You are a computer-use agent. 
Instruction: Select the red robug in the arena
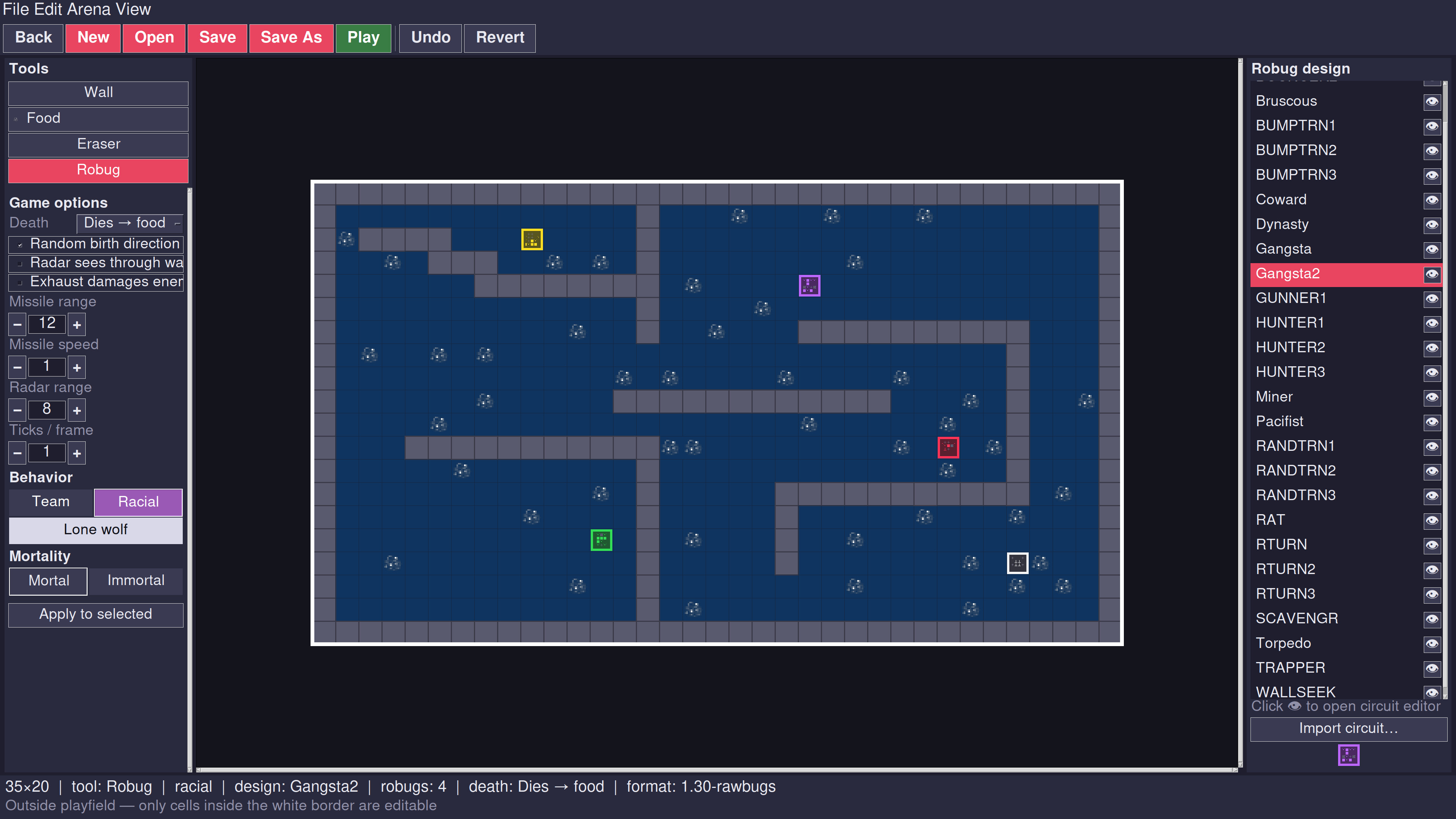948,448
